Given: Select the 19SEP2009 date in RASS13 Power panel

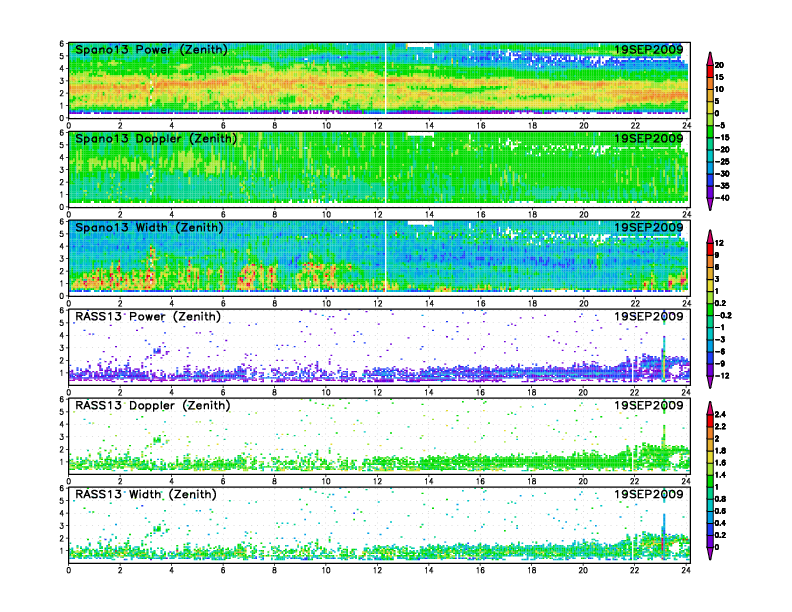Looking at the screenshot, I should tap(649, 317).
